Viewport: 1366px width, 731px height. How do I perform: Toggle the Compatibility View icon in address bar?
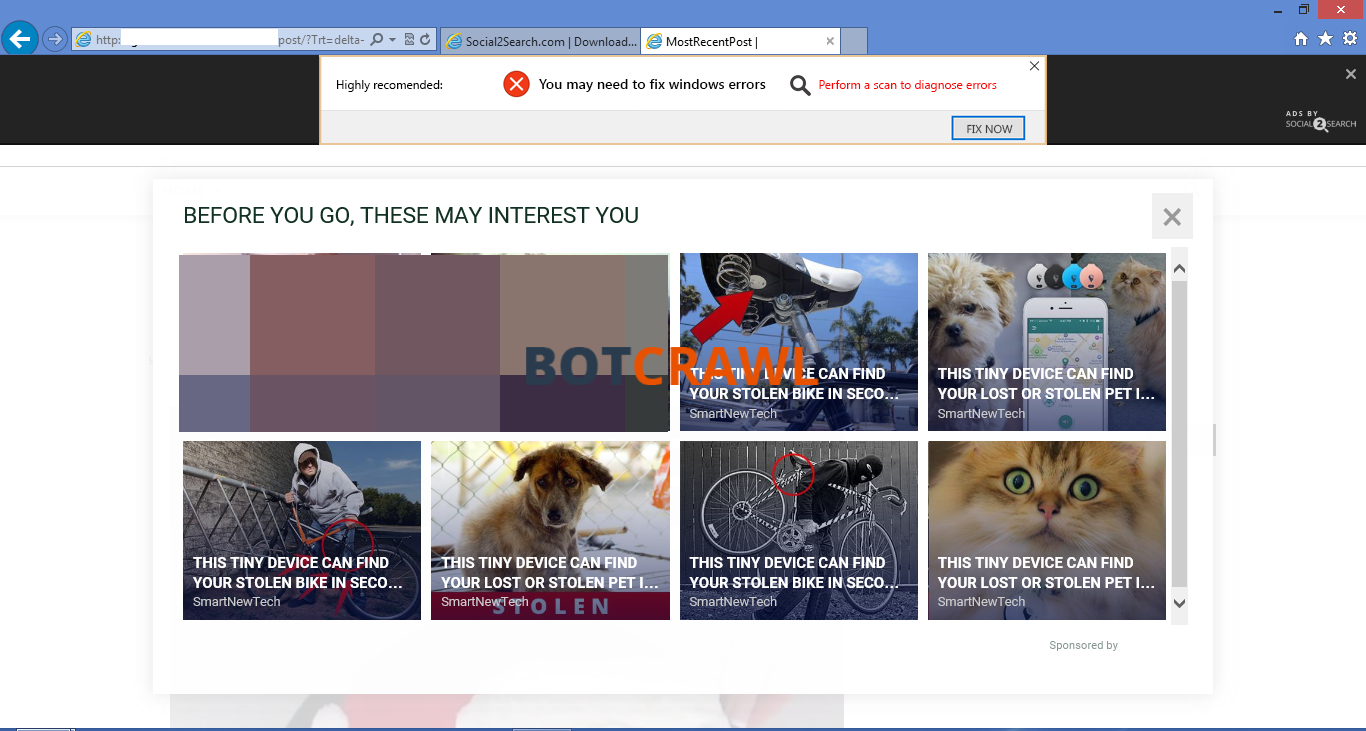click(409, 40)
